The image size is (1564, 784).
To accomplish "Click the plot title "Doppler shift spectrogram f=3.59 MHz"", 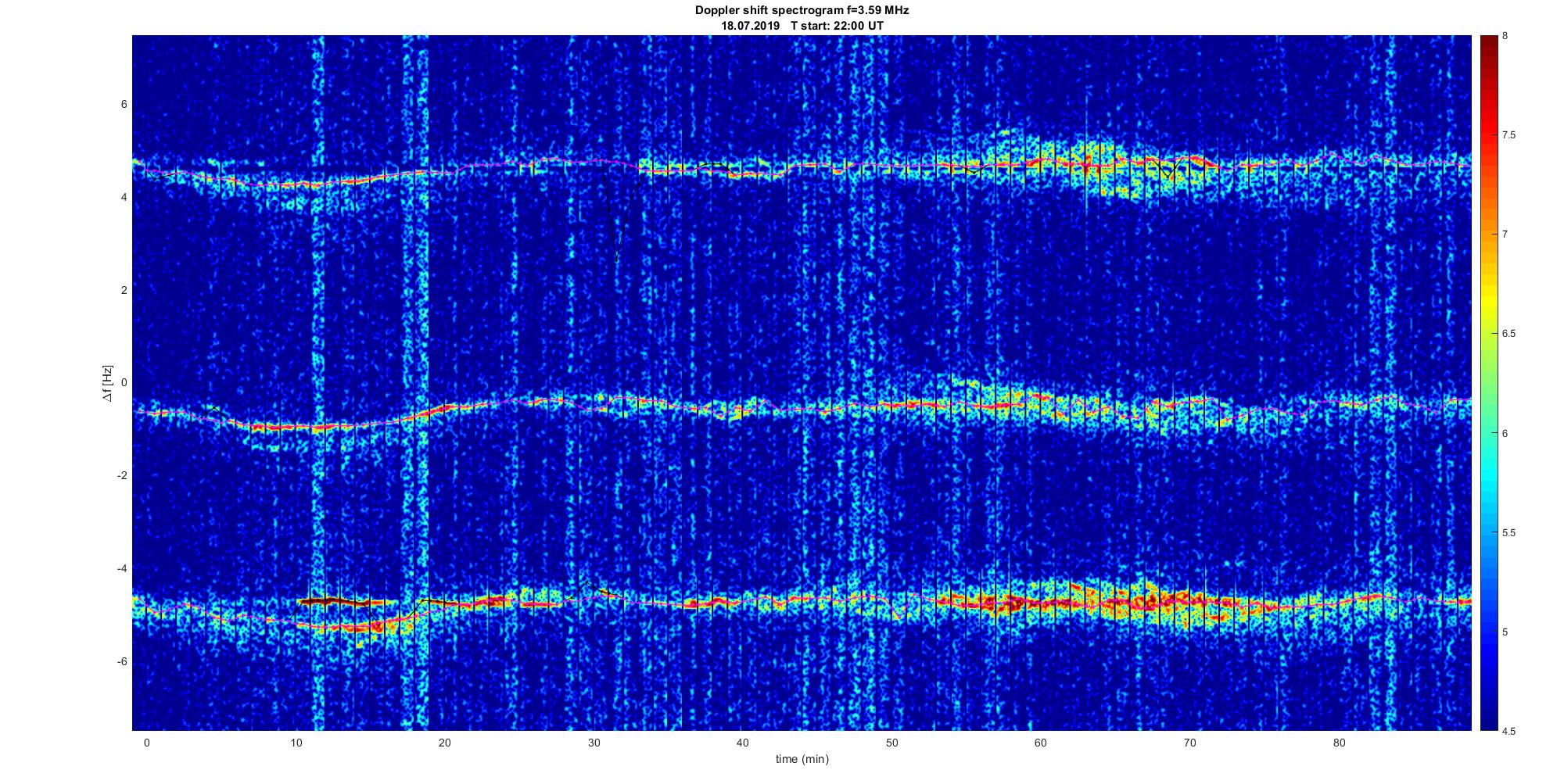I will coord(802,11).
